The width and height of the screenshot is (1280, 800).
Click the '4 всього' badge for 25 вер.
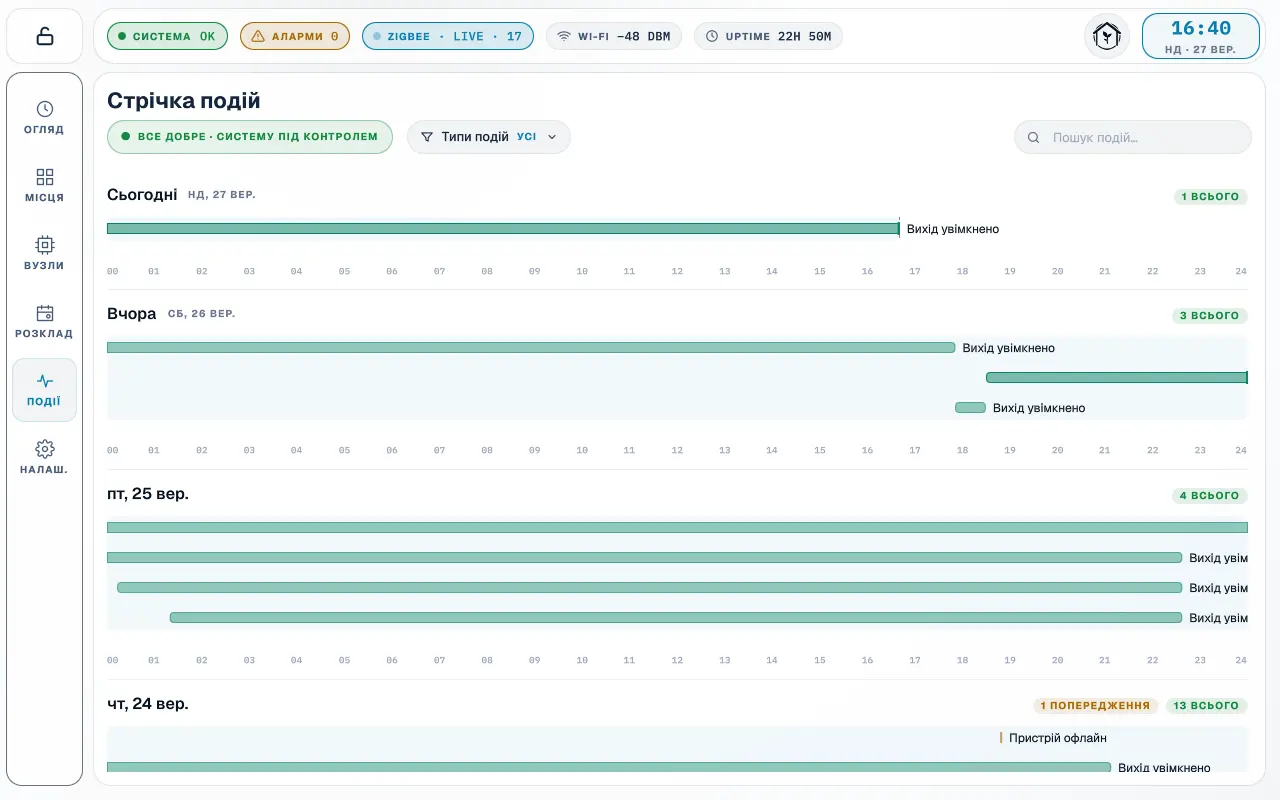pos(1210,496)
